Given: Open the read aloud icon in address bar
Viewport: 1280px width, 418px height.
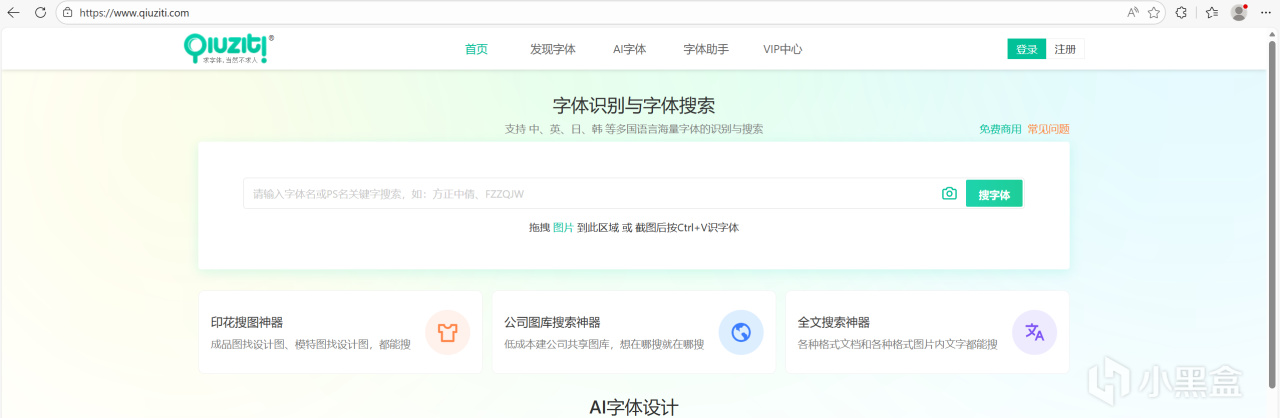Looking at the screenshot, I should [1133, 13].
